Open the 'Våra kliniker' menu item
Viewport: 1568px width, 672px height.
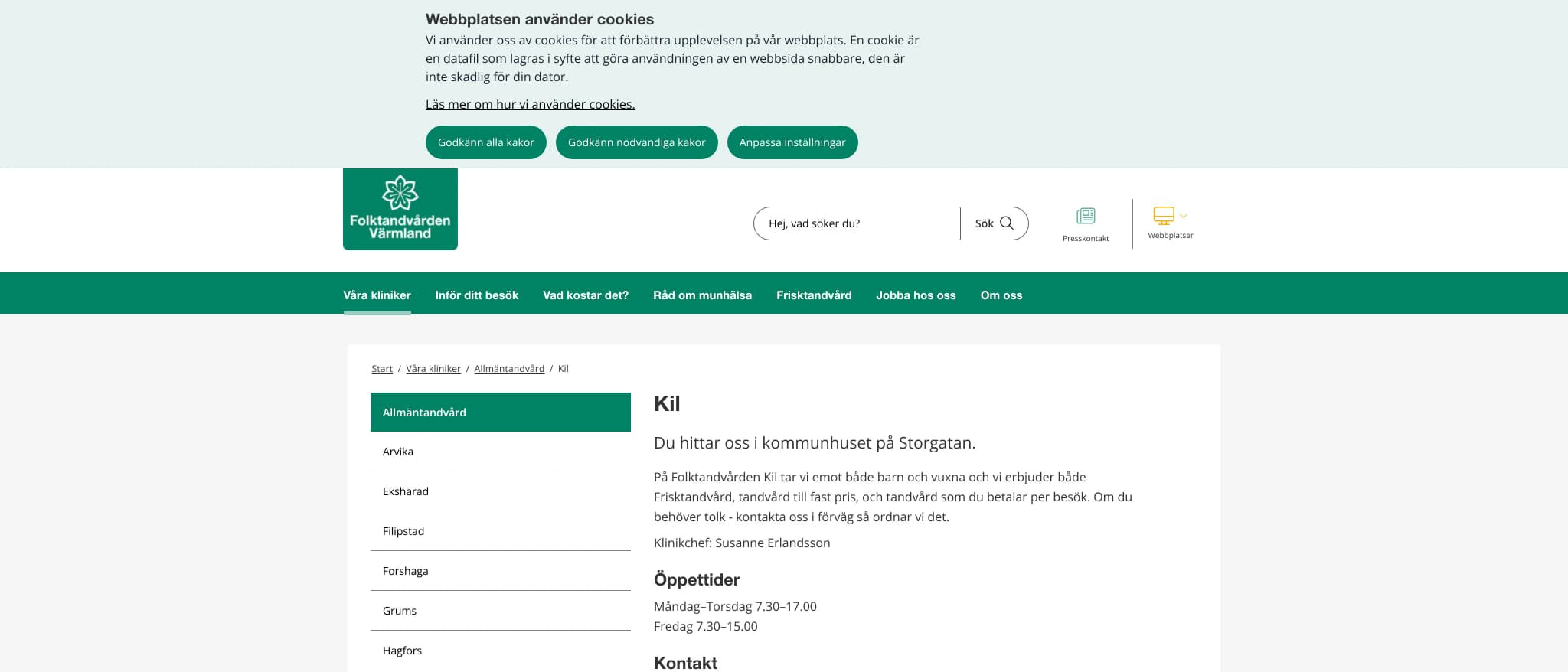377,295
